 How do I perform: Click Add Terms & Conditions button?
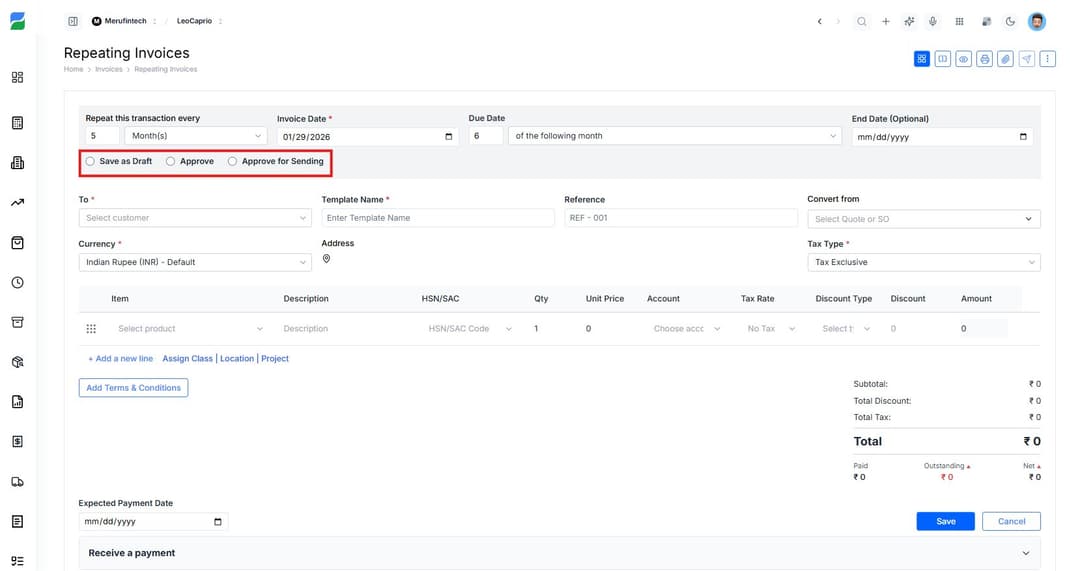click(x=134, y=388)
